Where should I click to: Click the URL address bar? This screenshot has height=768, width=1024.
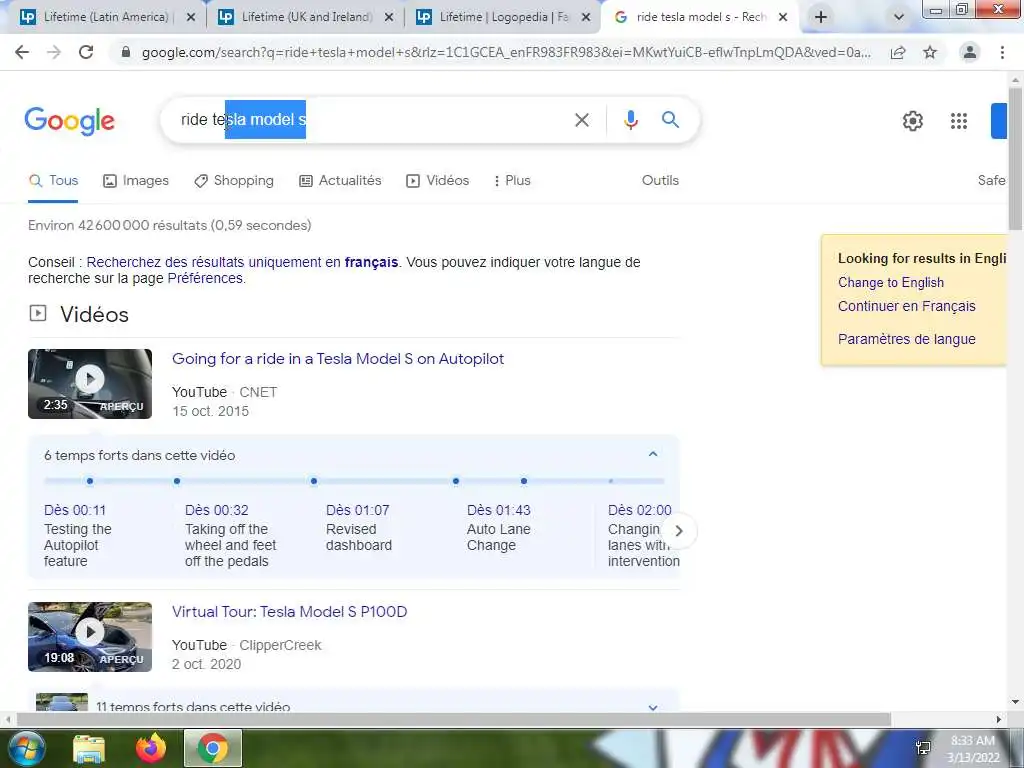point(506,52)
